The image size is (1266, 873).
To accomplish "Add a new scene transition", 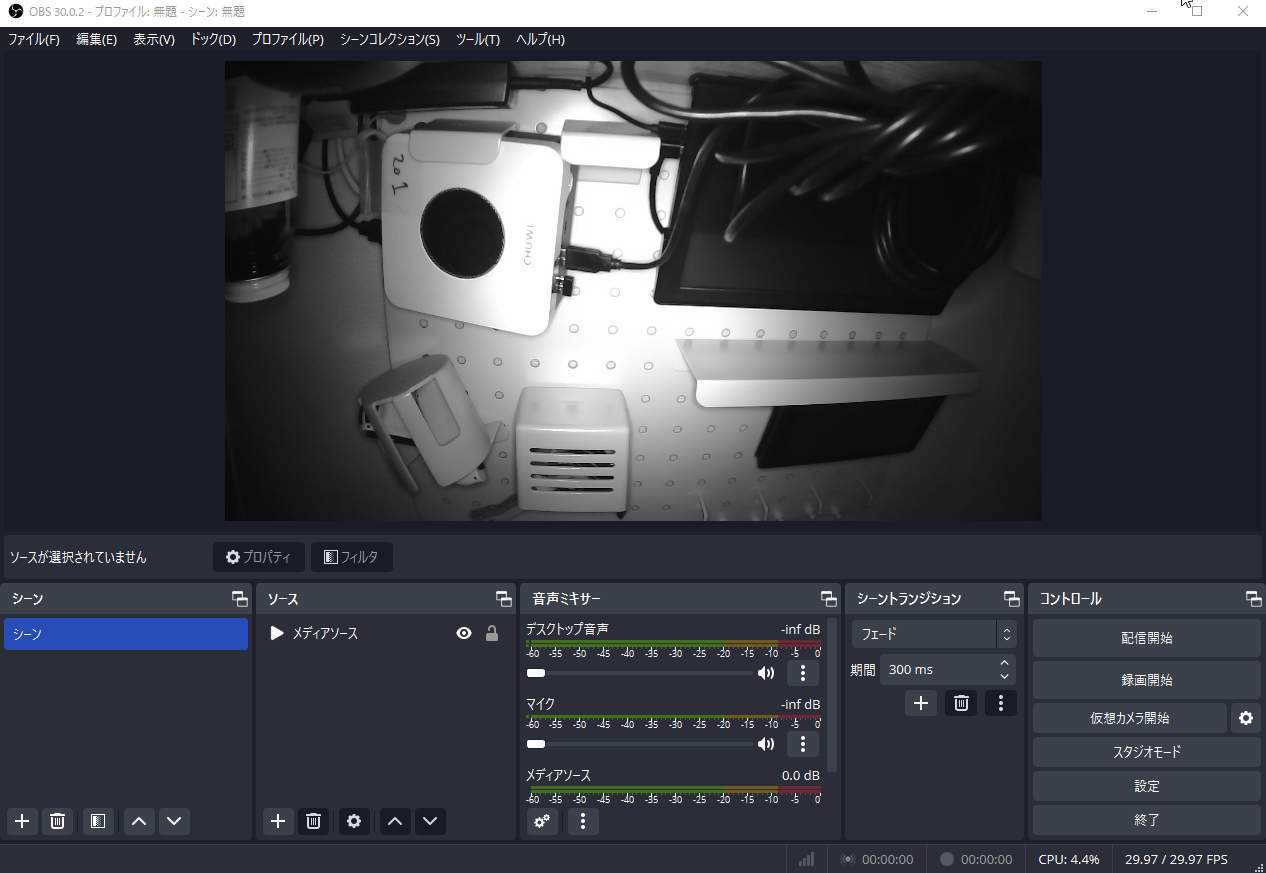I will [x=921, y=703].
